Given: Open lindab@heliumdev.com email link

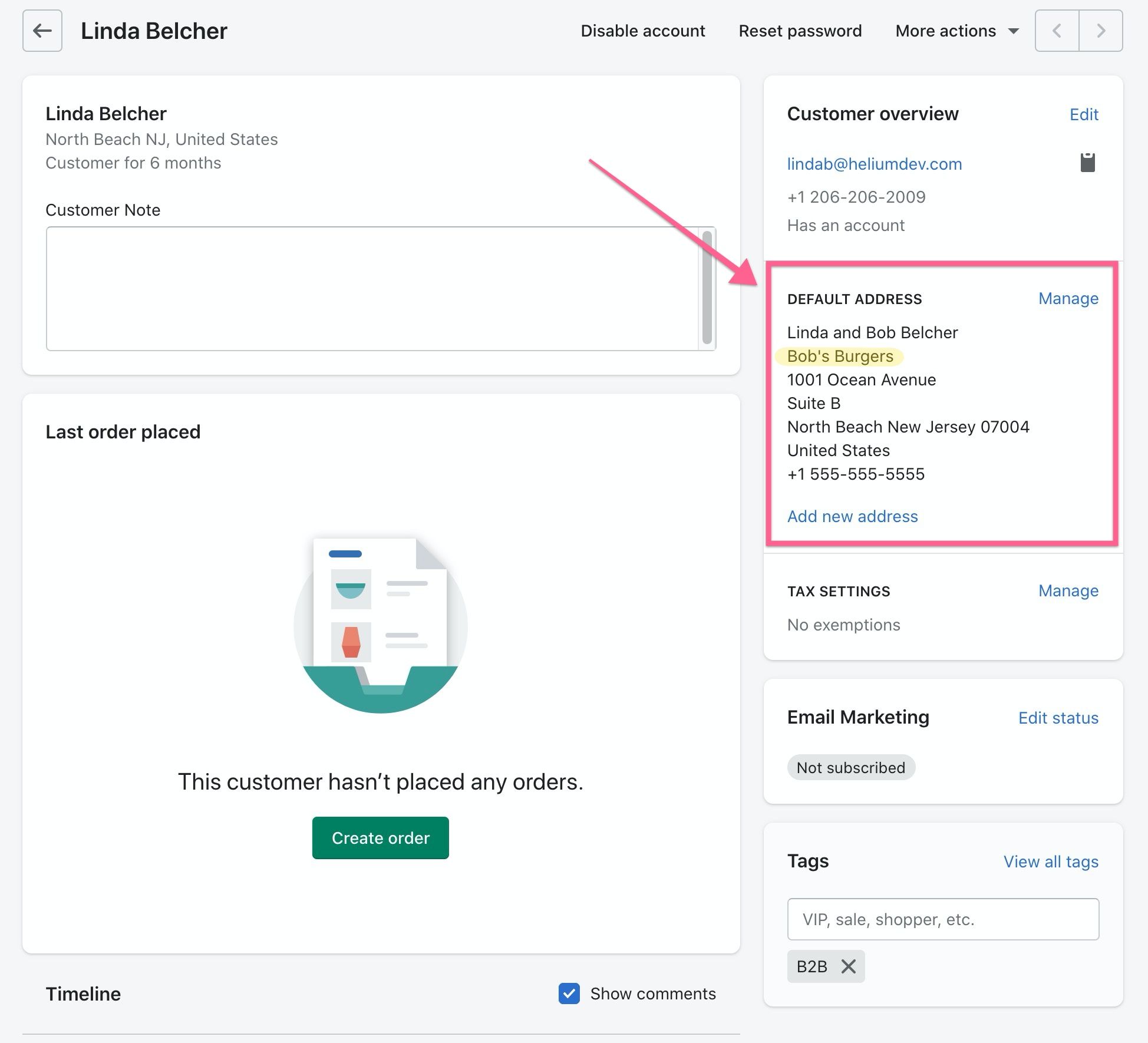Looking at the screenshot, I should tap(874, 164).
